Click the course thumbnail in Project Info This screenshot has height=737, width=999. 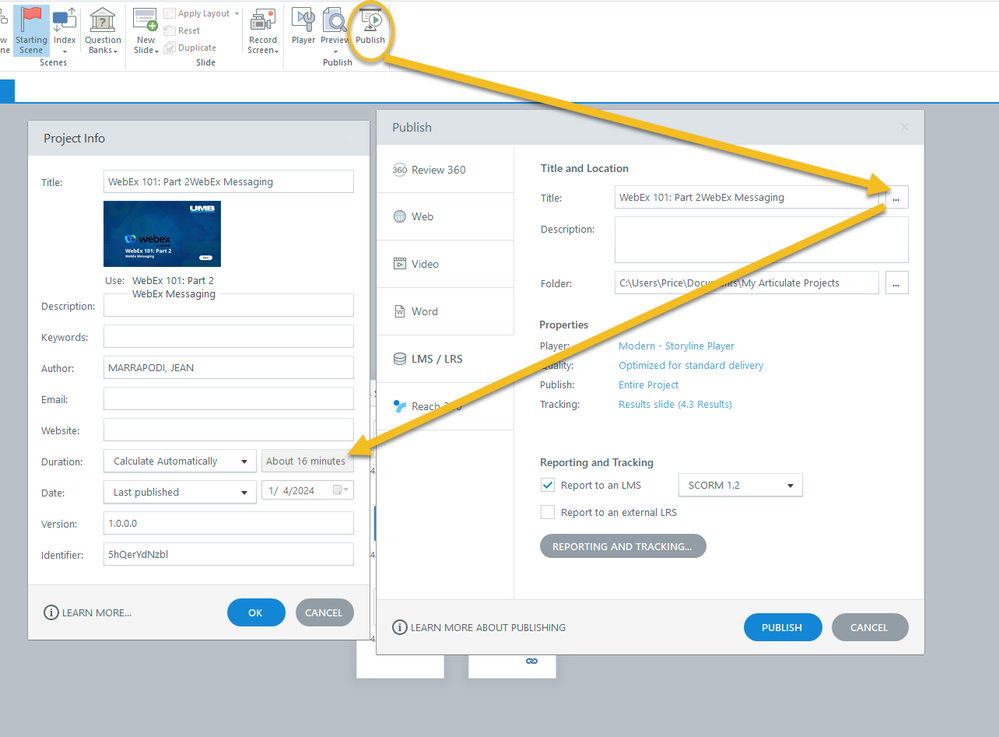click(162, 234)
